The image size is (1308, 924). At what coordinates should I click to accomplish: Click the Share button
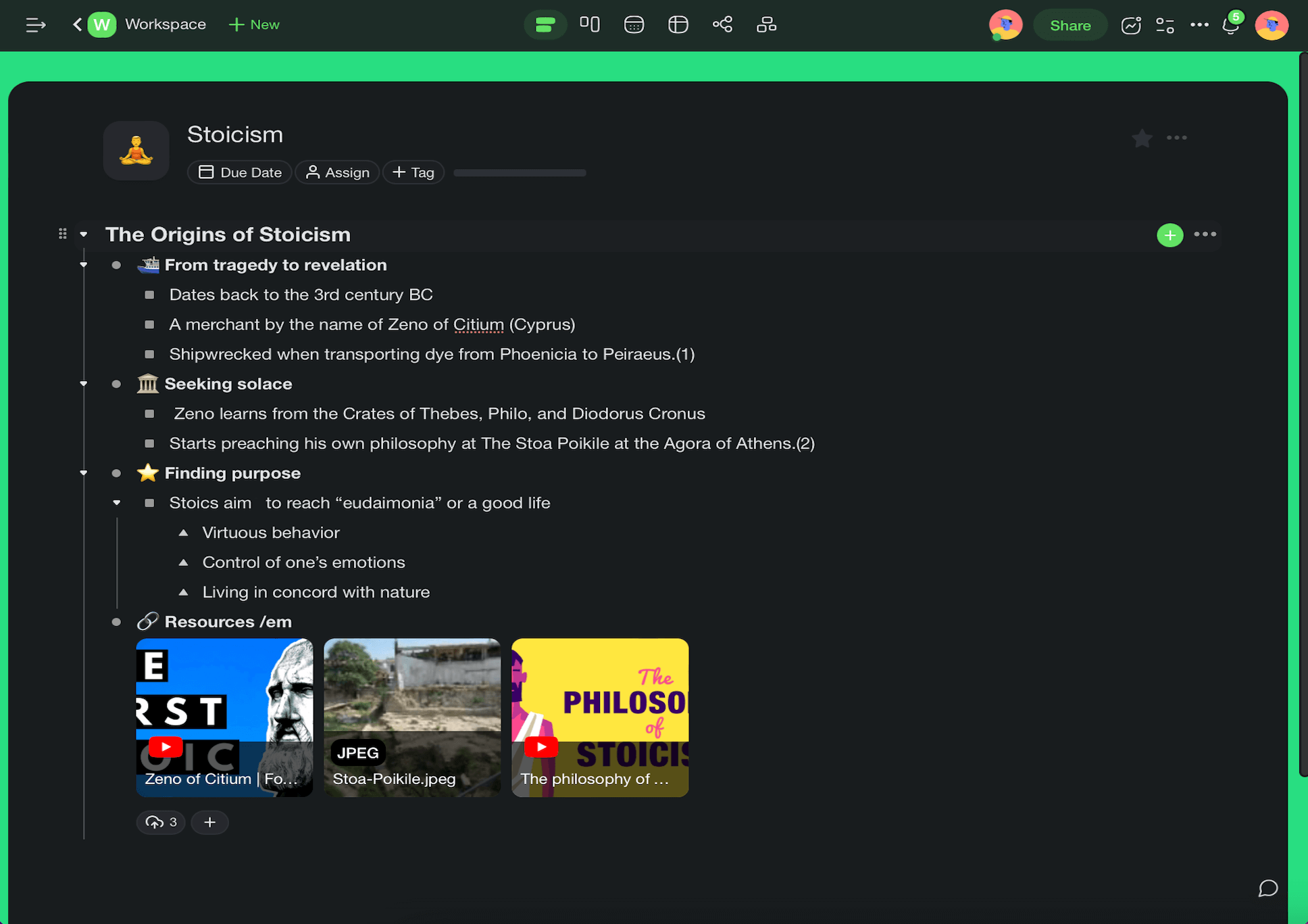1070,26
